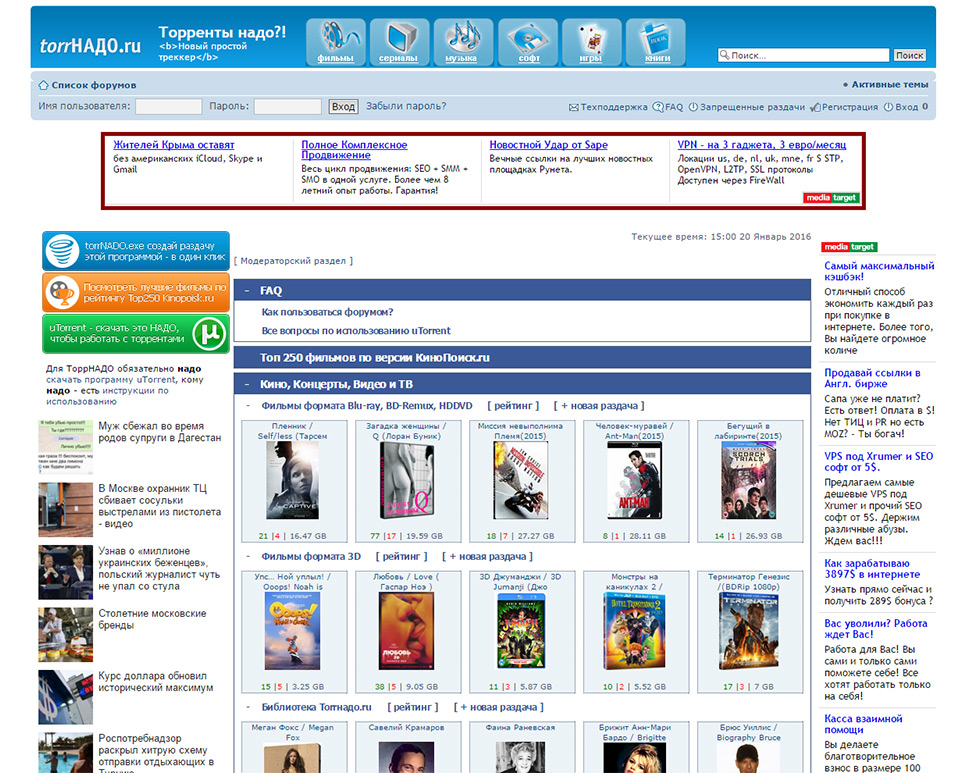The image size is (958, 773).
Task: Open the Миссия невыполнима poster
Action: pyautogui.click(x=521, y=480)
